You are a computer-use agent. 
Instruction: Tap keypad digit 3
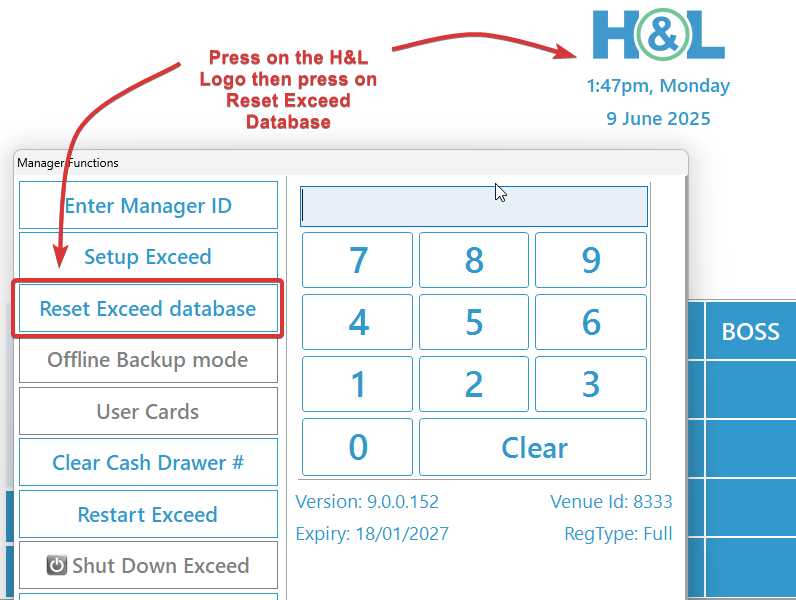point(591,384)
